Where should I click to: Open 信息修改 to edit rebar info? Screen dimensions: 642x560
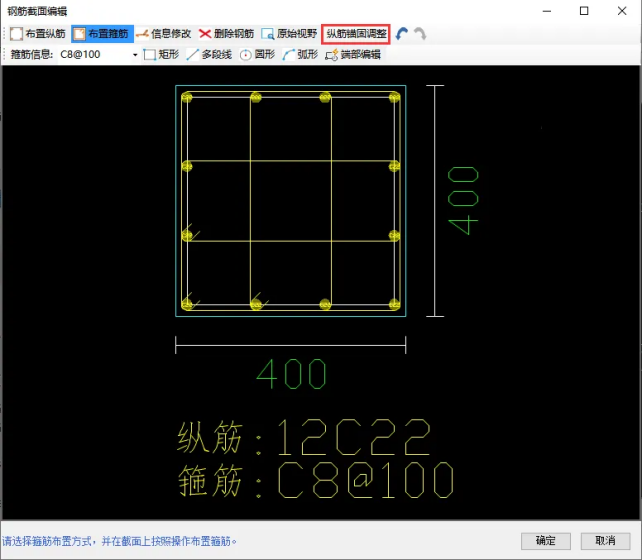point(164,33)
